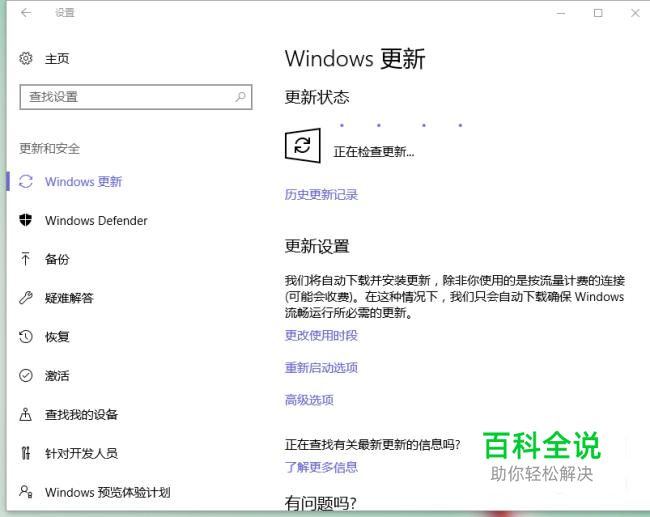This screenshot has height=517, width=650.
Task: Click the sync icon beside Windows 更新
Action: coord(26,182)
